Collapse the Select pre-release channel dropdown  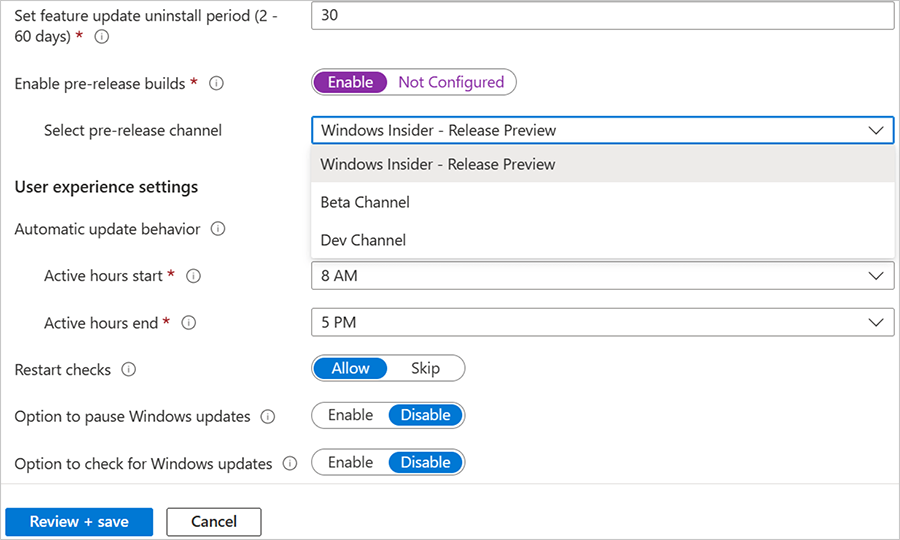point(876,130)
